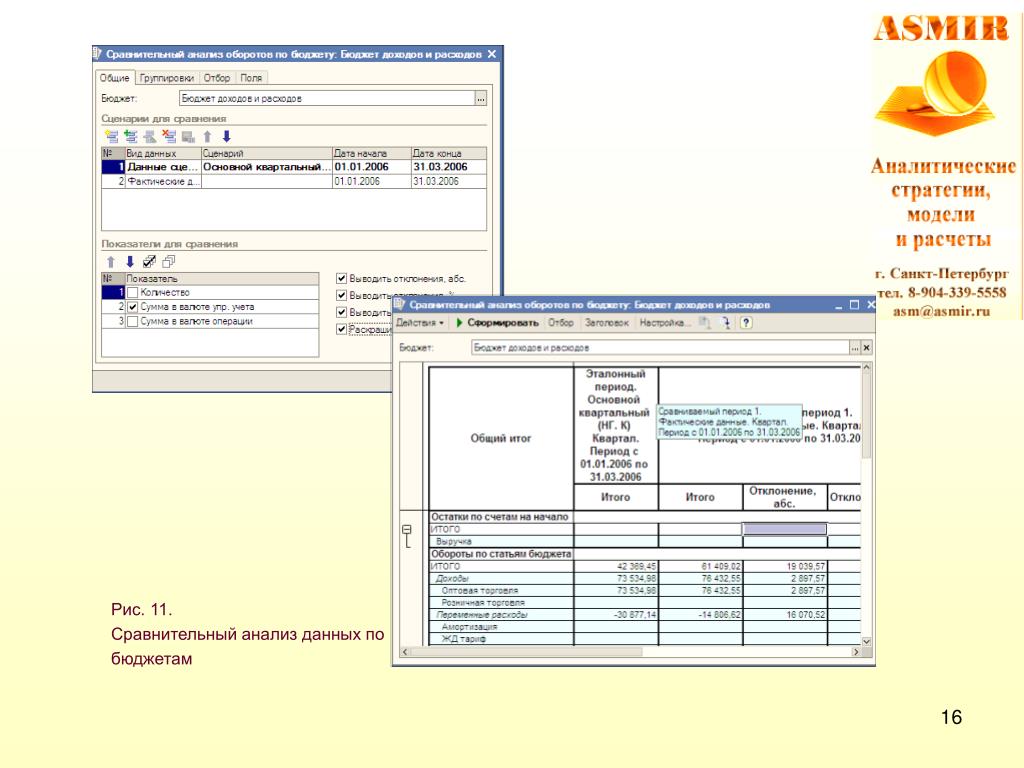Image resolution: width=1024 pixels, height=768 pixels.
Task: Click the green Сформировать play arrow
Action: click(460, 323)
